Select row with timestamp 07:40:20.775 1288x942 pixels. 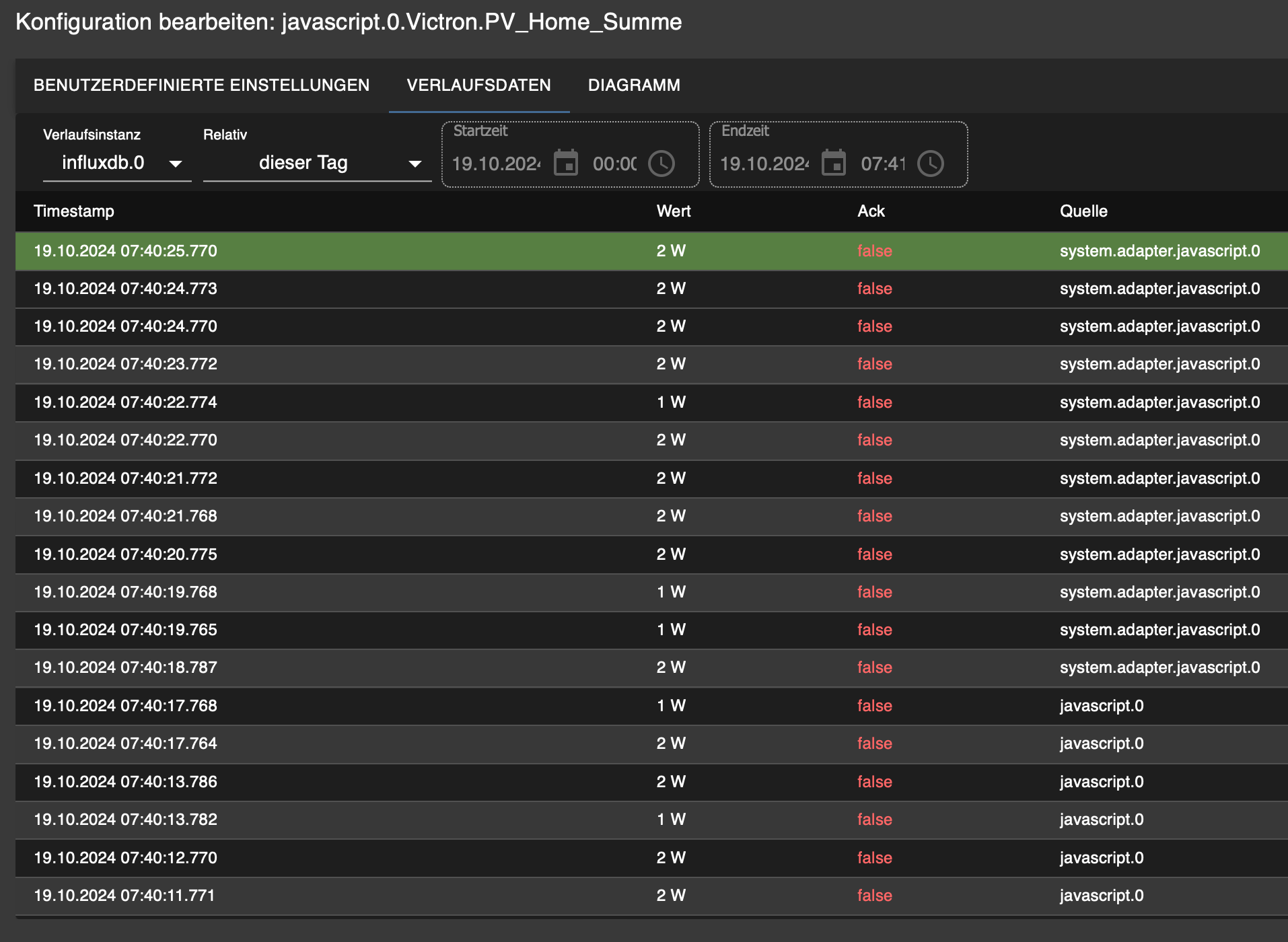[x=651, y=554]
